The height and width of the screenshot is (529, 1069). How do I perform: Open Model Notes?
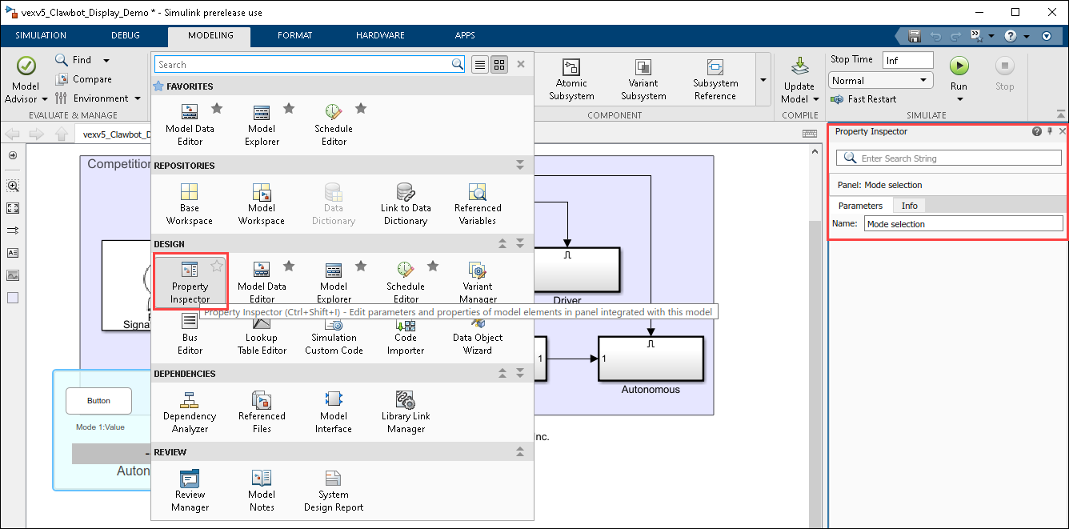pyautogui.click(x=262, y=490)
